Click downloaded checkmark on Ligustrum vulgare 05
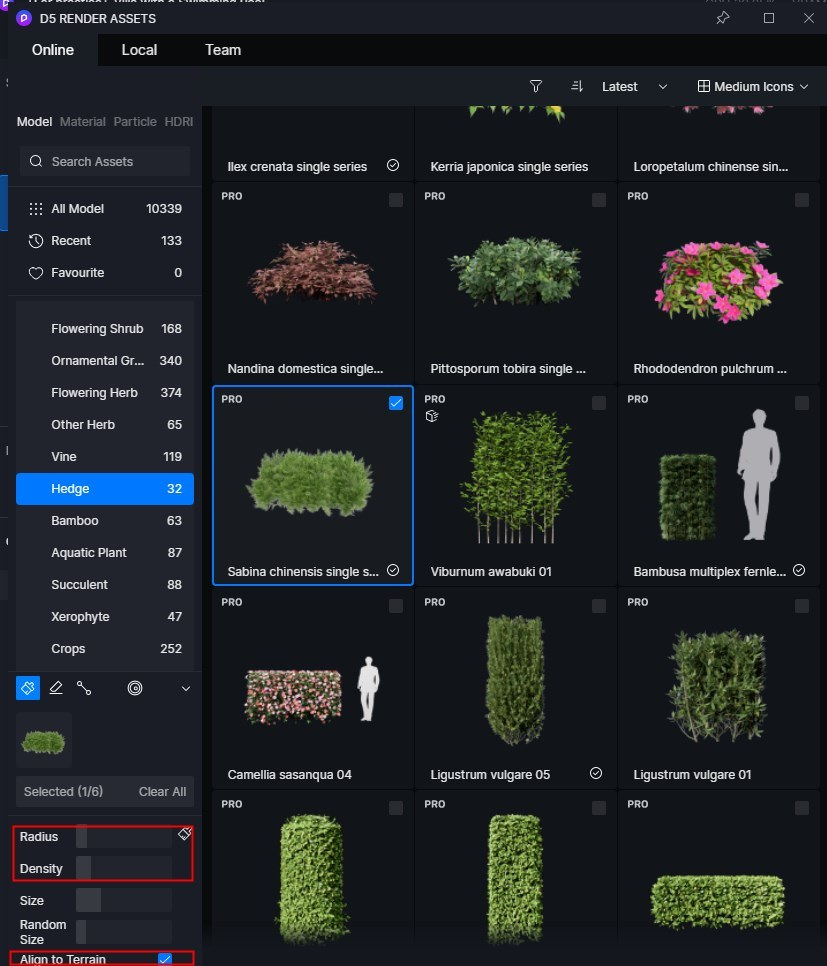 [596, 773]
